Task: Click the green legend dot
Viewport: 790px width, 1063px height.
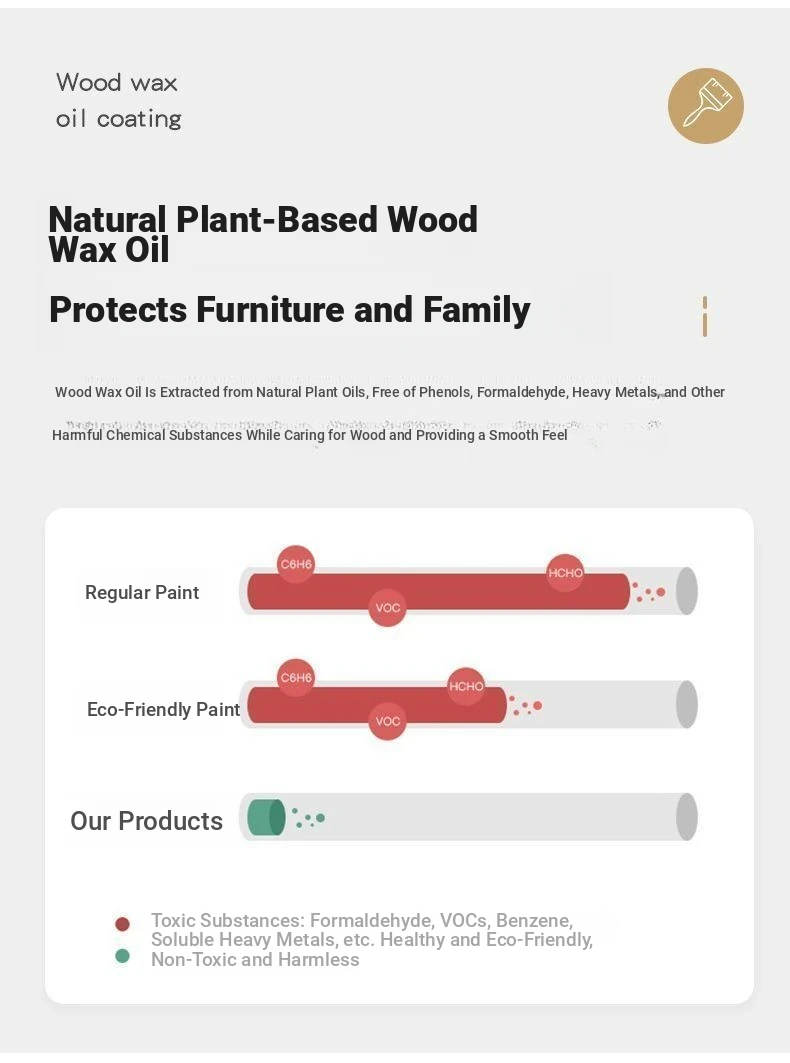Action: point(123,956)
